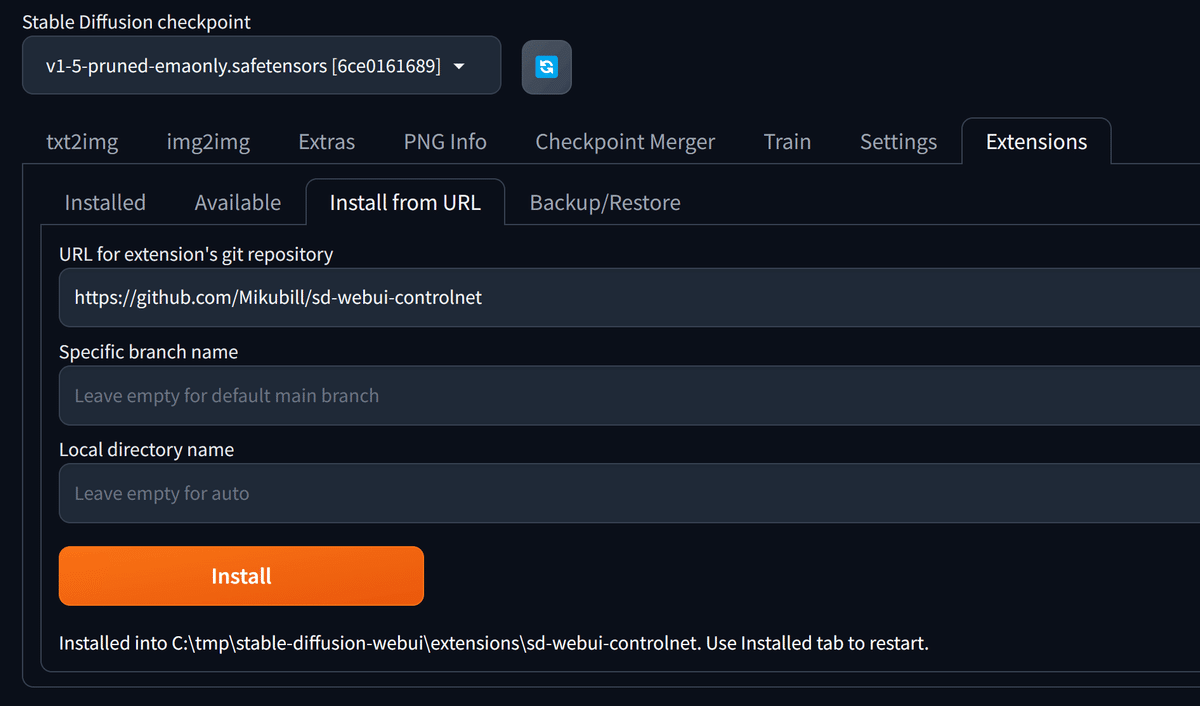Click the 'Specific branch name' label
The height and width of the screenshot is (706, 1200).
point(148,352)
